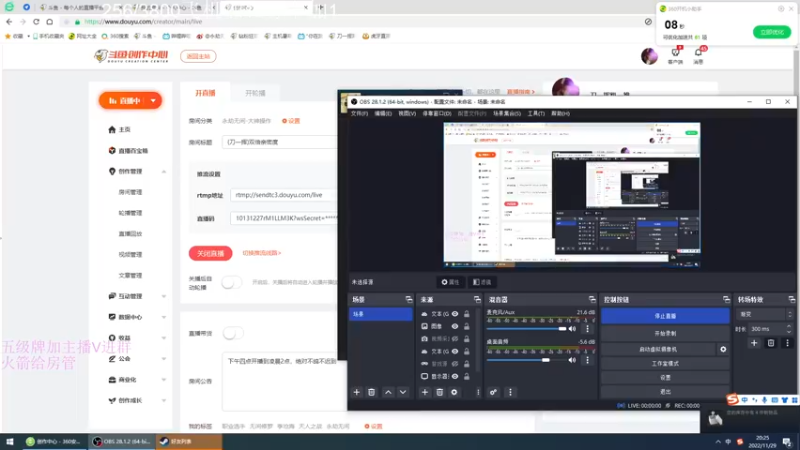Open the transition type dropdown (渐变)

[764, 314]
